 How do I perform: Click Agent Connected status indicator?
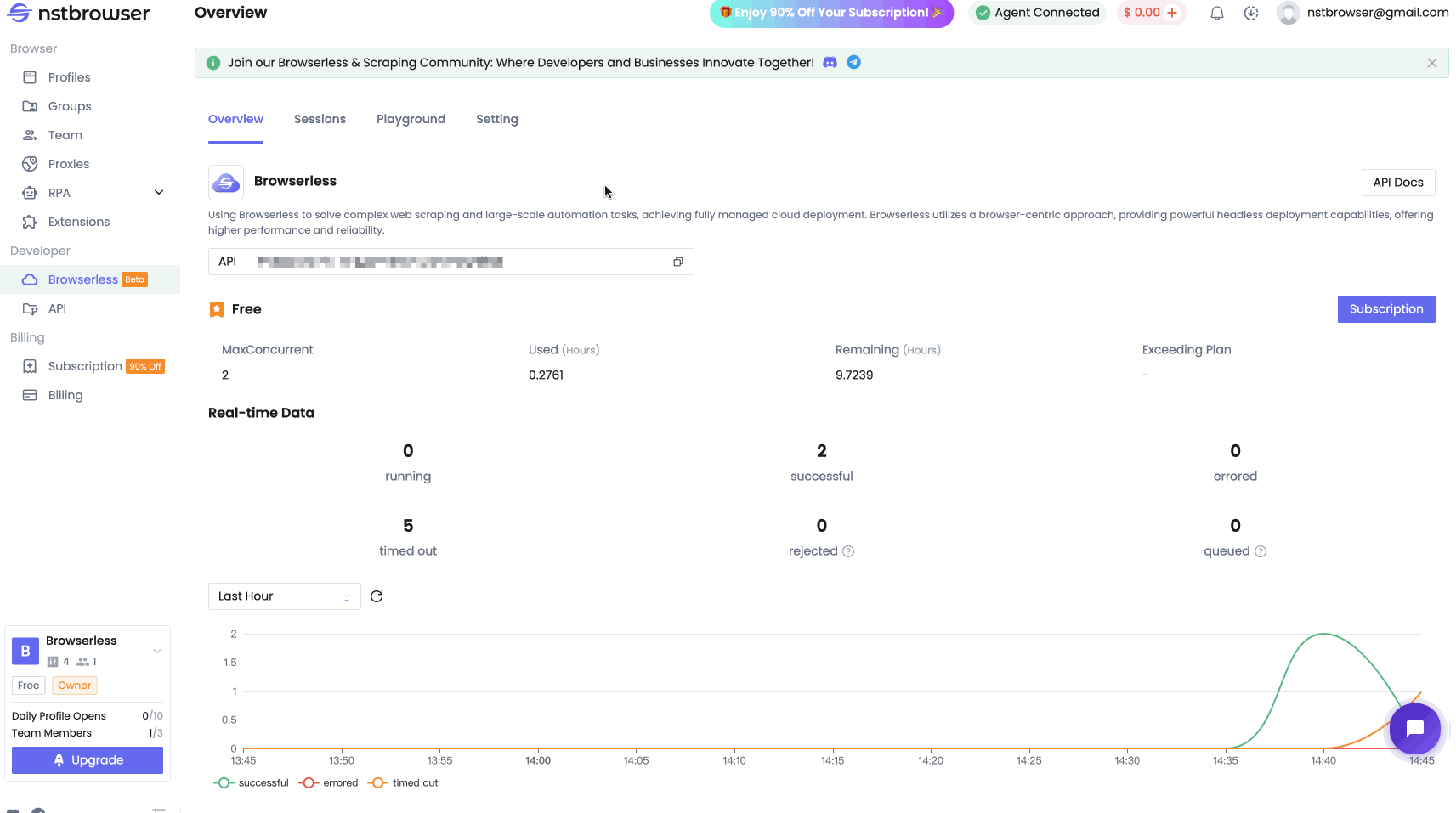point(1037,13)
